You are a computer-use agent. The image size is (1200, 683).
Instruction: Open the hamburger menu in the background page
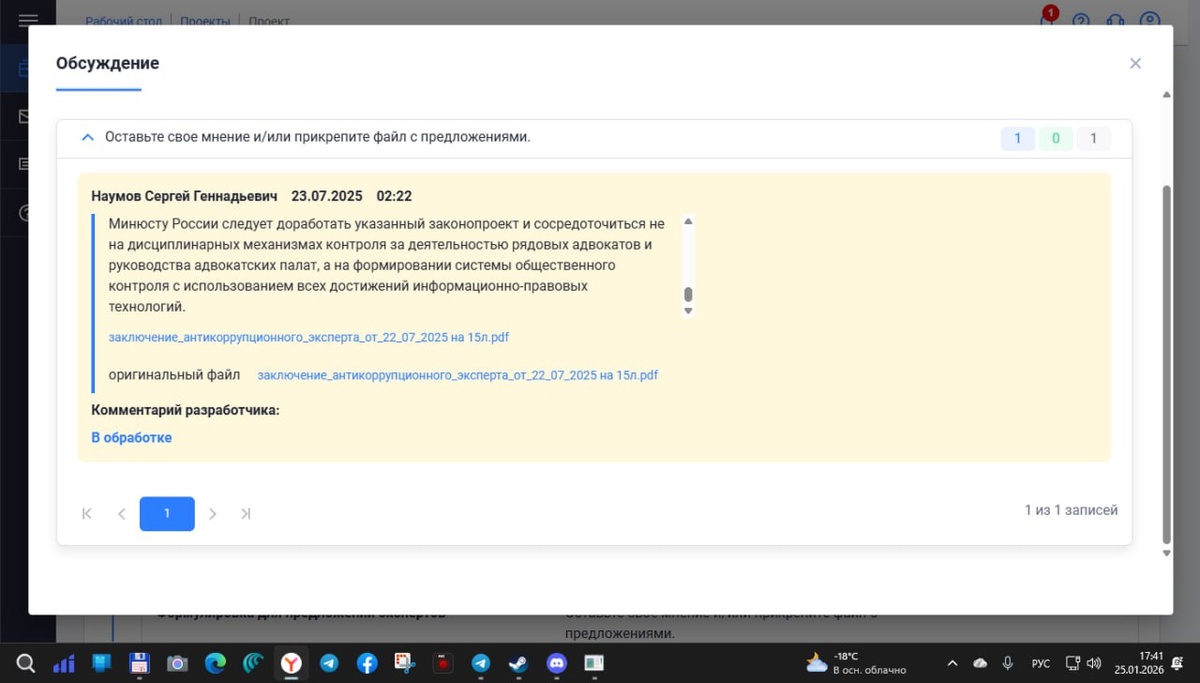click(x=28, y=20)
